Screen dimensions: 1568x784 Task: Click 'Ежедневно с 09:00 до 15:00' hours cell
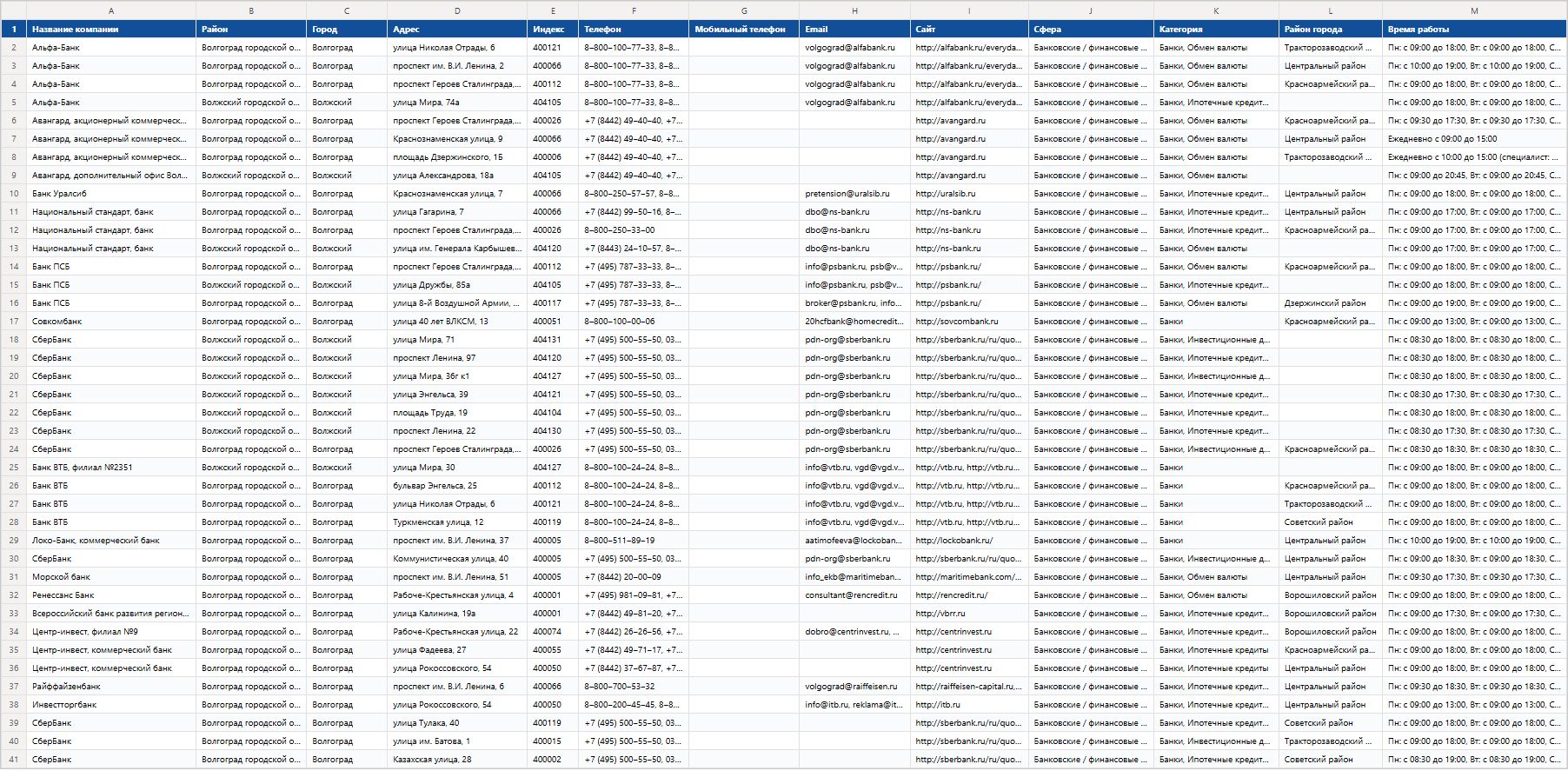pos(1474,139)
